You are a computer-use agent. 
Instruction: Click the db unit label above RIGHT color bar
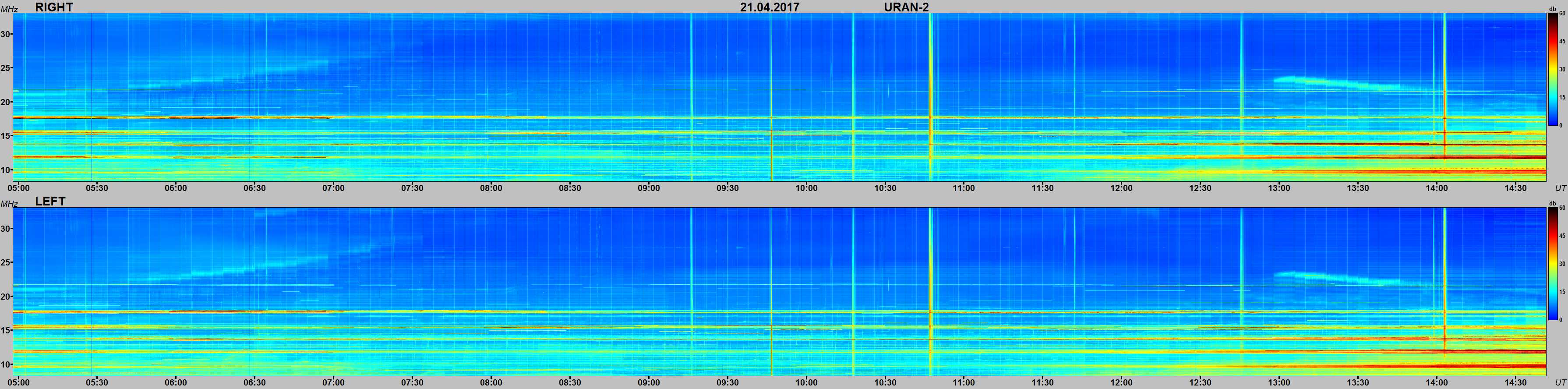tap(1552, 8)
